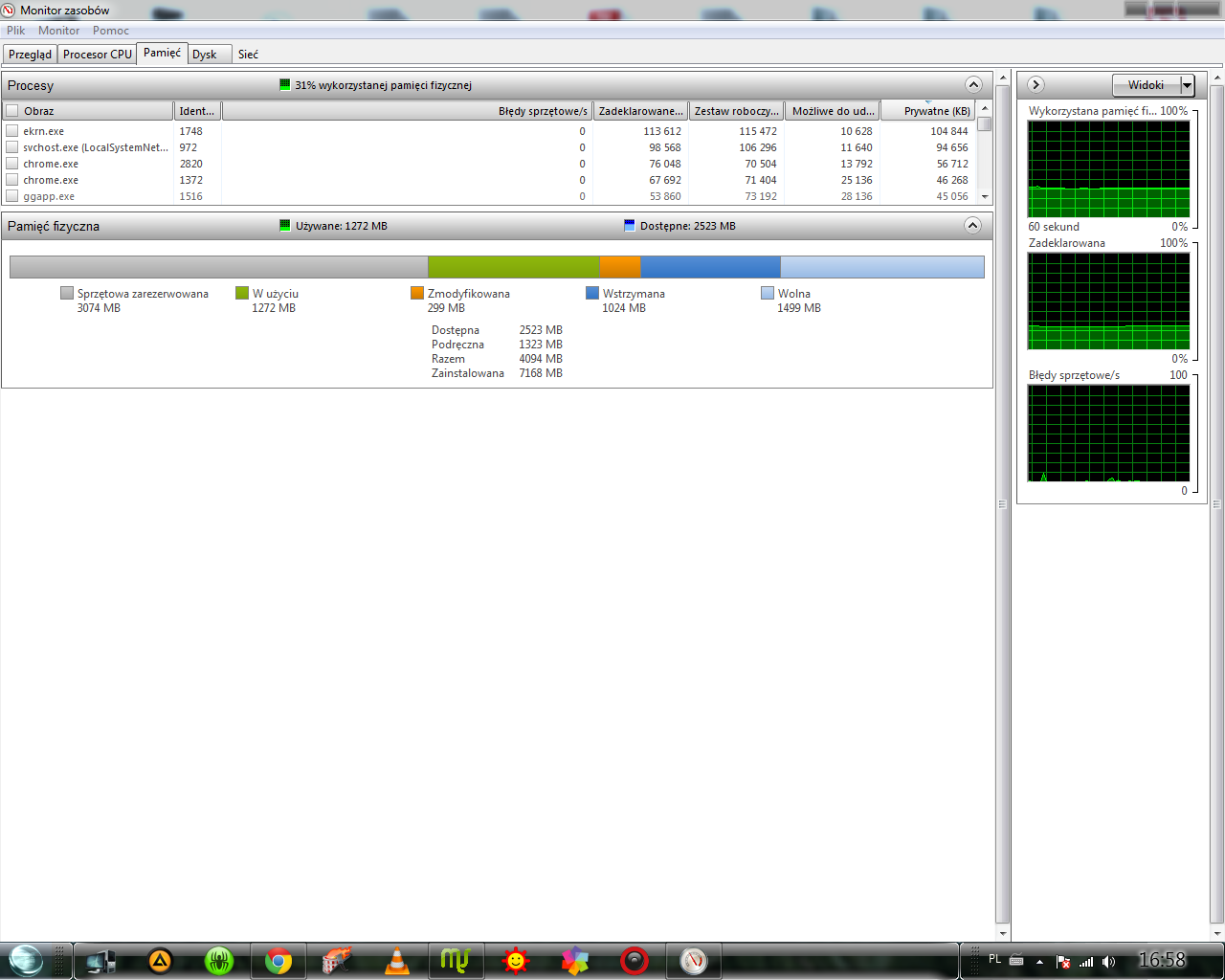Open the Monitor menu

pyautogui.click(x=59, y=31)
